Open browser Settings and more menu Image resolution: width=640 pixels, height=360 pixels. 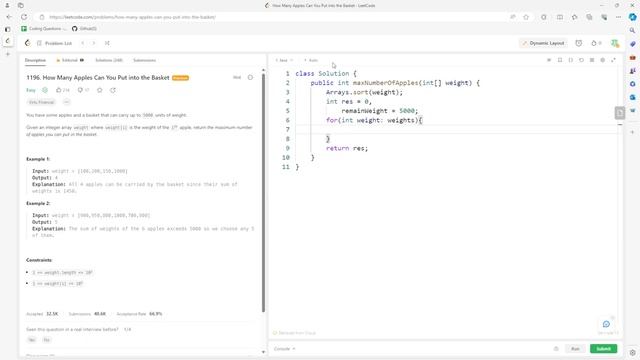point(618,17)
